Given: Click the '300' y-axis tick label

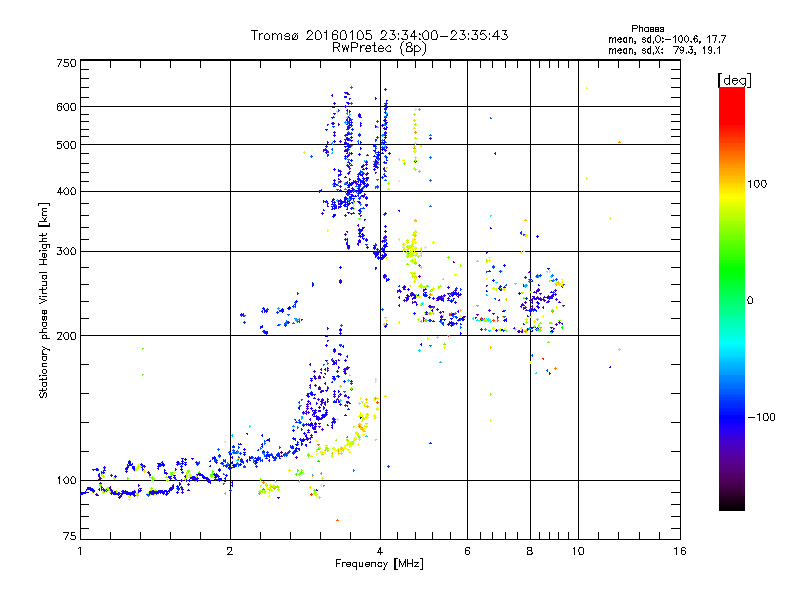Looking at the screenshot, I should pos(66,252).
